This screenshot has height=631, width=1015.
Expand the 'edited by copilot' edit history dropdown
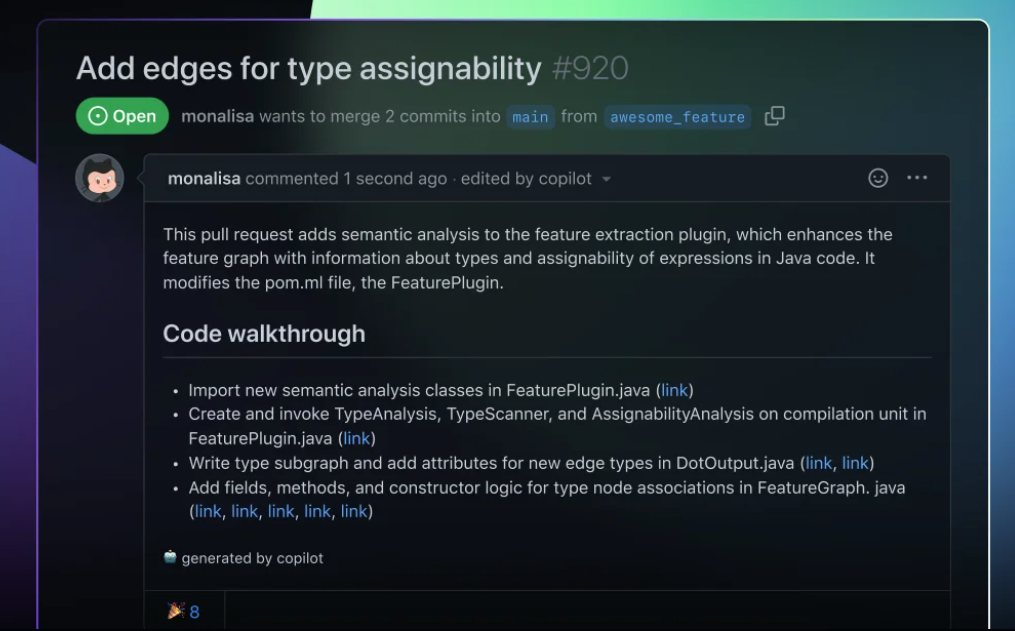[606, 179]
